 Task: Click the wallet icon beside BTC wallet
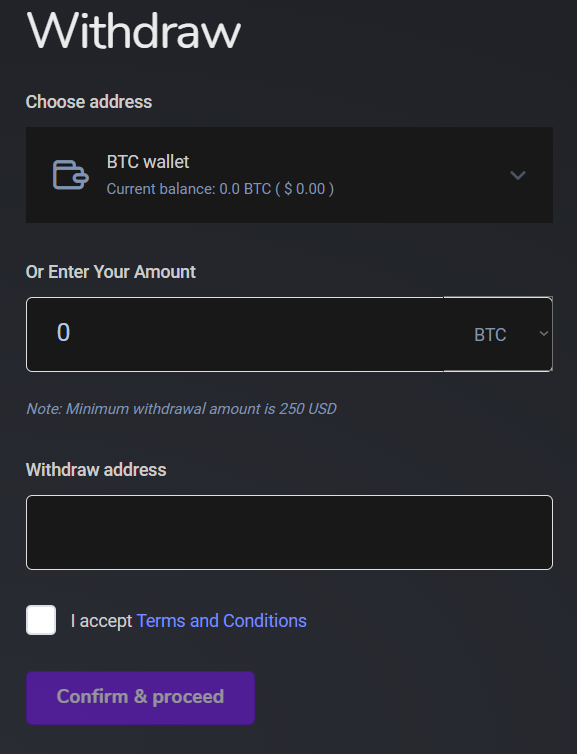coord(70,175)
